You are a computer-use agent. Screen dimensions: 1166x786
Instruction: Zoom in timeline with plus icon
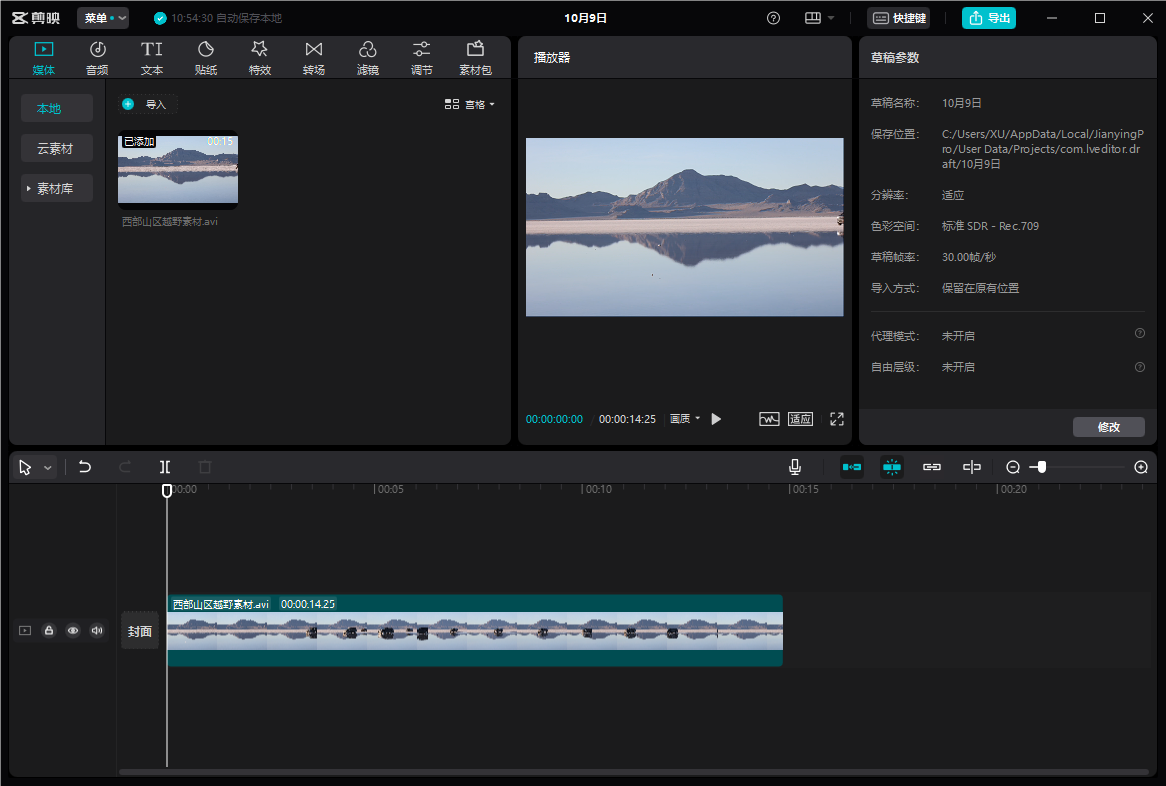click(x=1141, y=467)
